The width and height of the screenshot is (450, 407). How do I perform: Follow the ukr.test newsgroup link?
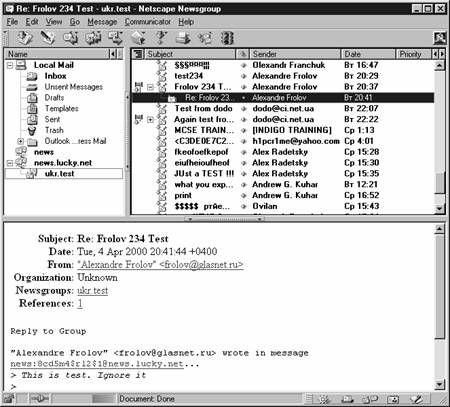click(93, 291)
